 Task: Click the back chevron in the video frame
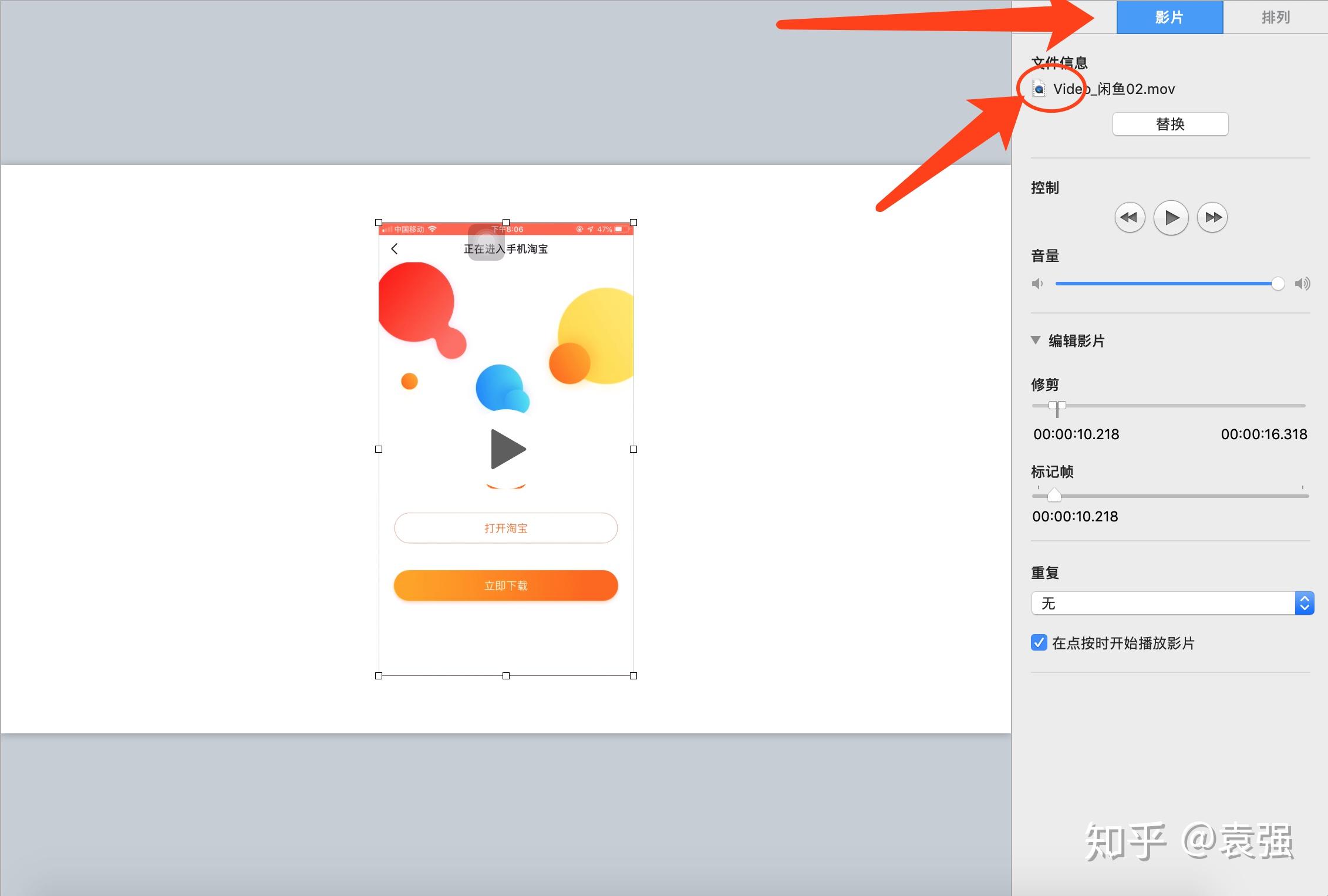395,249
